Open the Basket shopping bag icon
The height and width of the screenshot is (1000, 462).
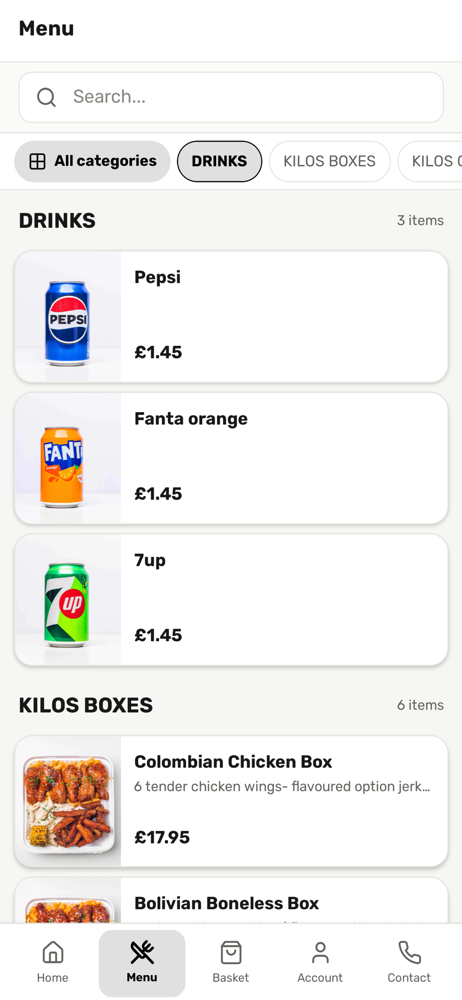[231, 953]
